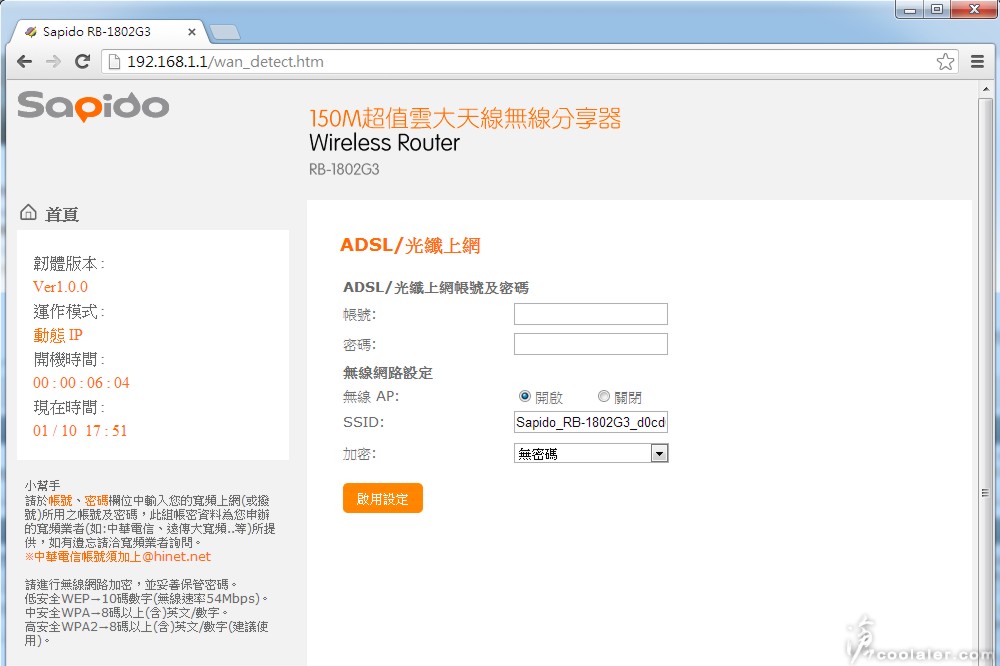This screenshot has width=1000, height=666.
Task: Select the 開啟 radio for wireless AP
Action: click(x=525, y=396)
